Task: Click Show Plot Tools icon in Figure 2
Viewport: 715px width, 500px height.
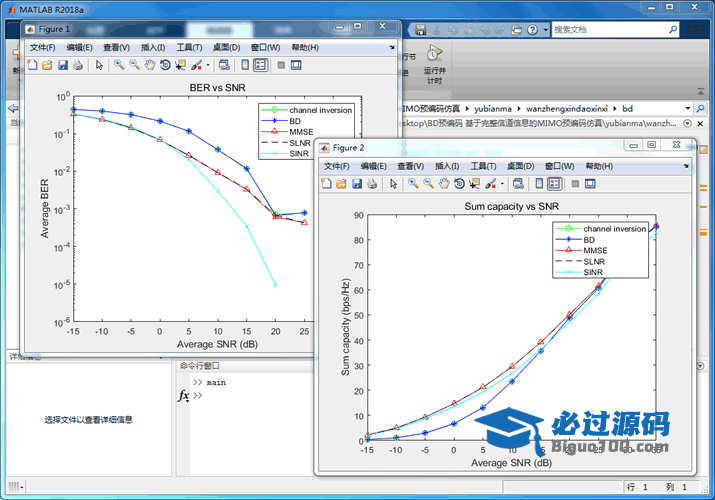Action: [590, 184]
